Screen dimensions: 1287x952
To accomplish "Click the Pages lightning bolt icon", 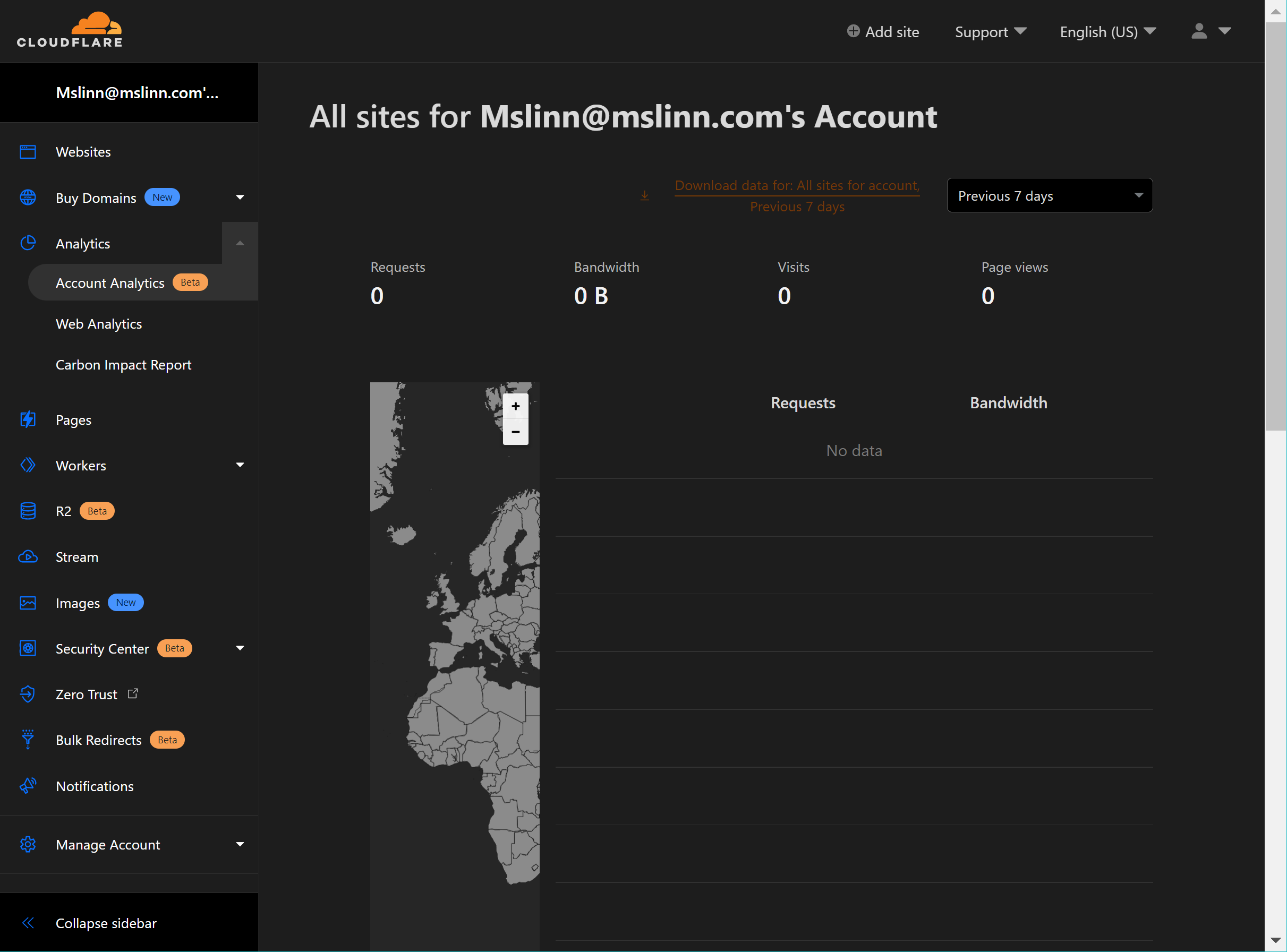I will click(x=28, y=419).
